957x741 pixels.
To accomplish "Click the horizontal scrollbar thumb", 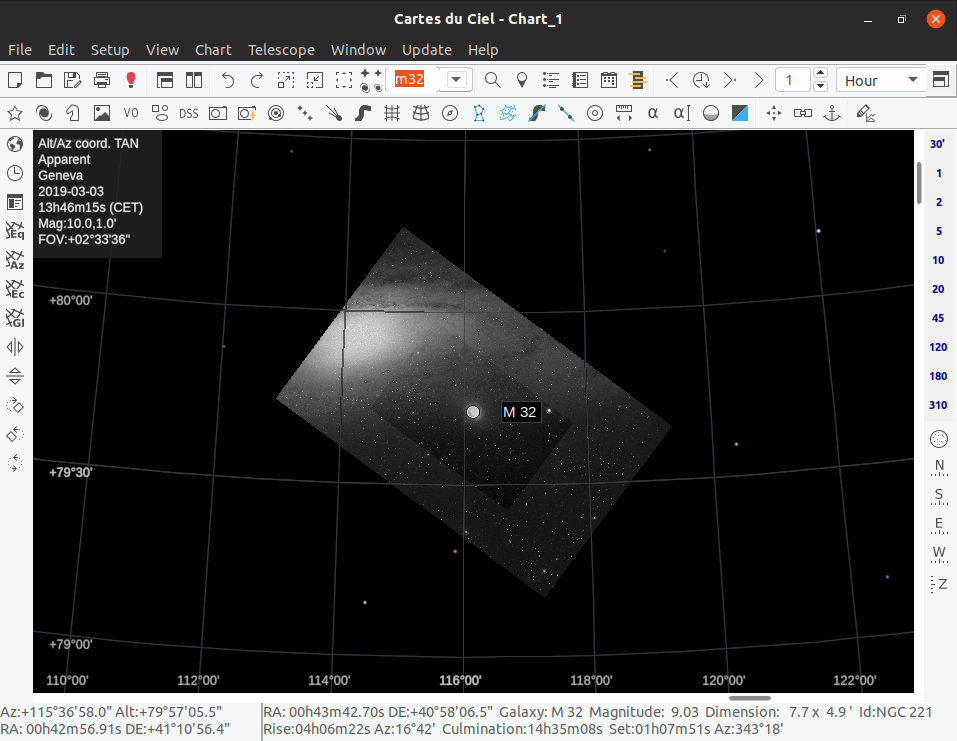I will (x=749, y=698).
